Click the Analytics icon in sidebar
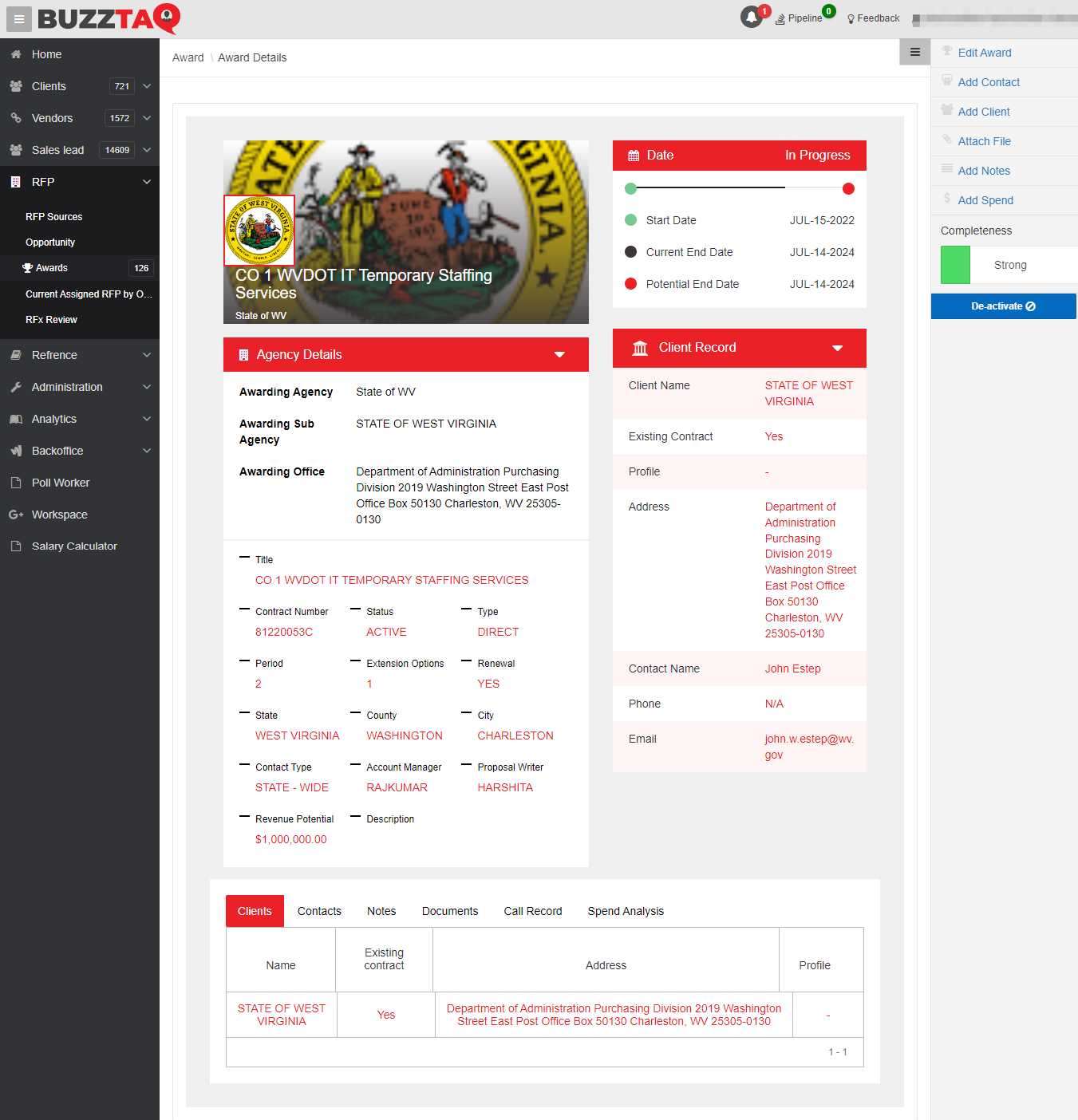The width and height of the screenshot is (1078, 1120). pyautogui.click(x=16, y=419)
